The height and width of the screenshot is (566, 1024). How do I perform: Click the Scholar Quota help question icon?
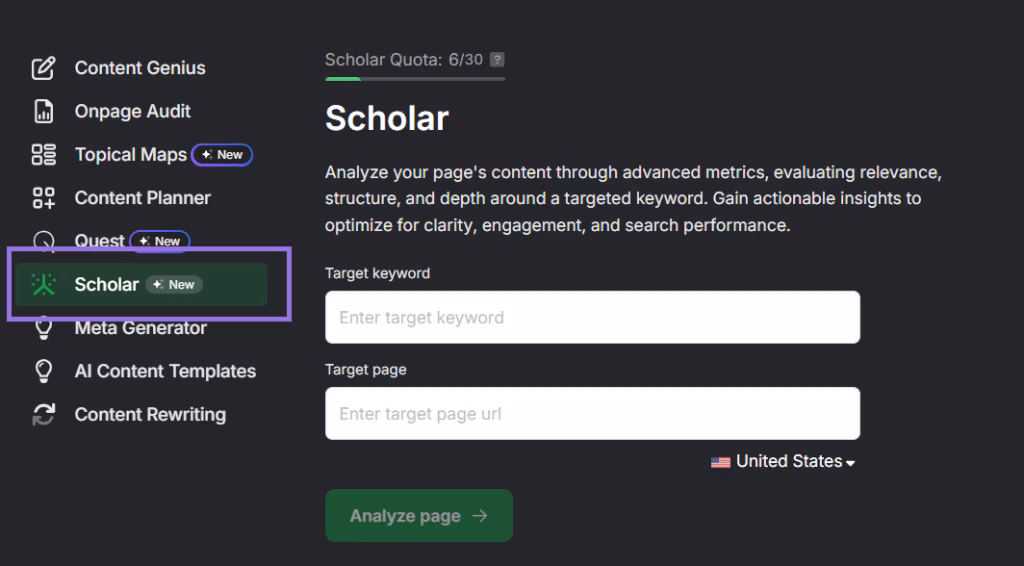497,60
